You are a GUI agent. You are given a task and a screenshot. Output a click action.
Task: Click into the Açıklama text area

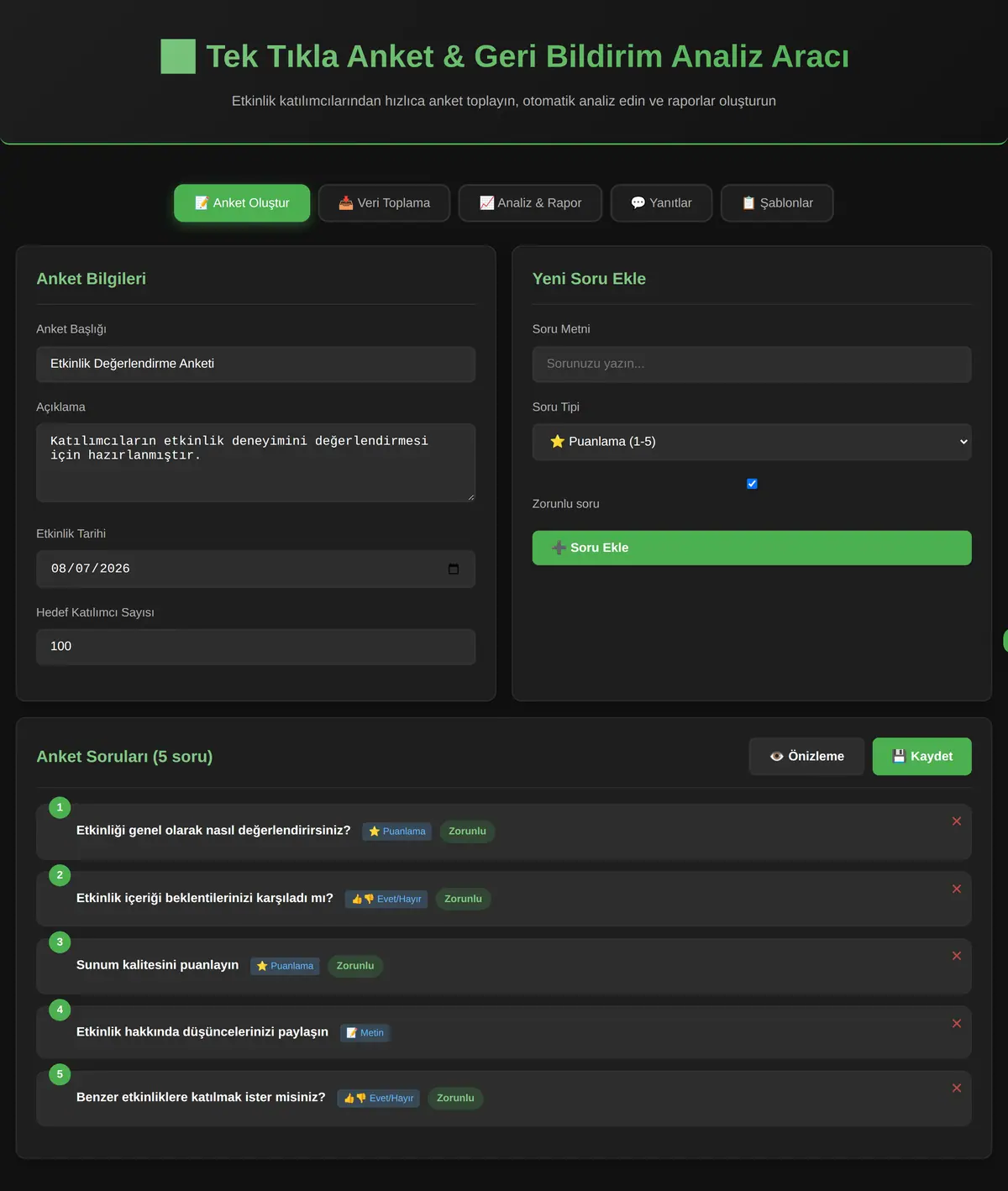255,463
